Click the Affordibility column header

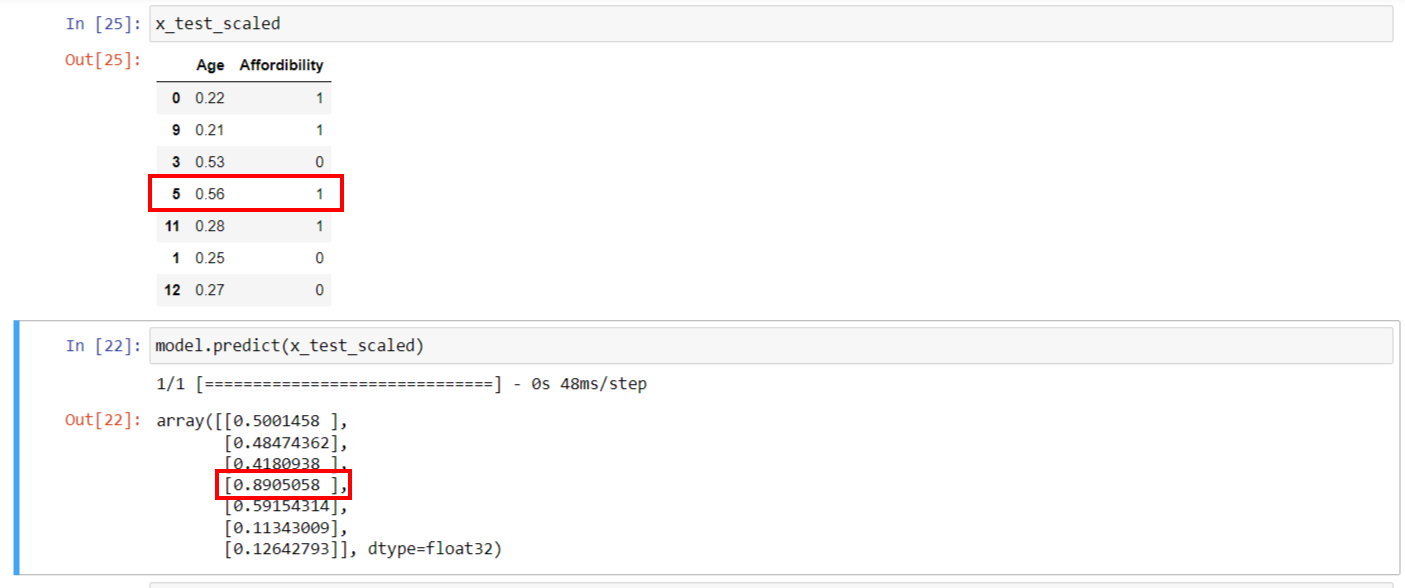[281, 65]
